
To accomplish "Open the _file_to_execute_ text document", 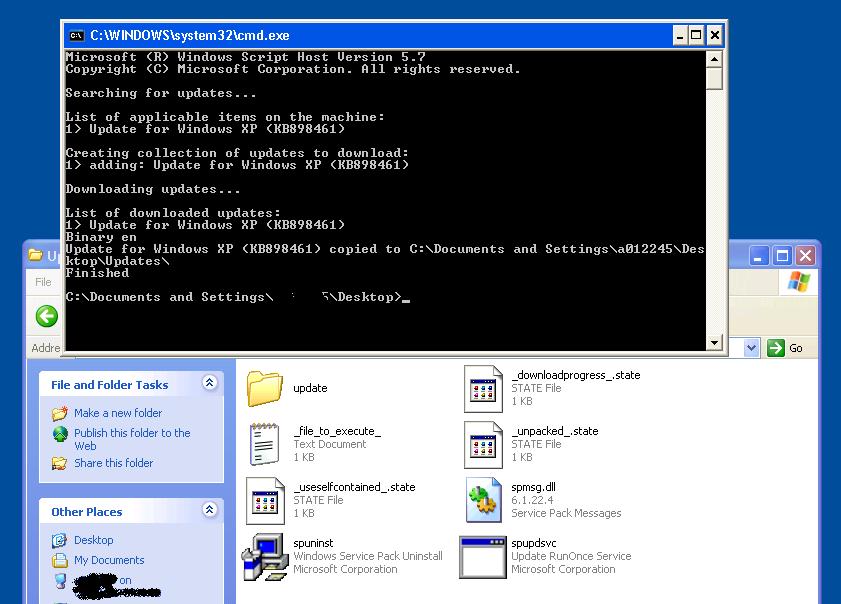I will pos(265,444).
